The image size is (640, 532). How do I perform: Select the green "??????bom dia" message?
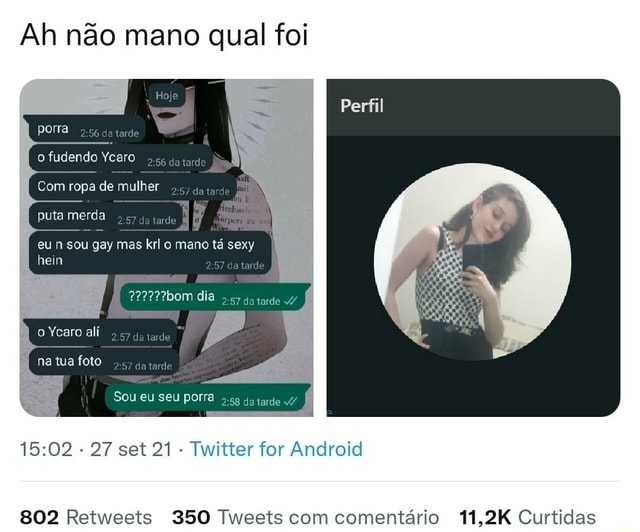(x=215, y=297)
